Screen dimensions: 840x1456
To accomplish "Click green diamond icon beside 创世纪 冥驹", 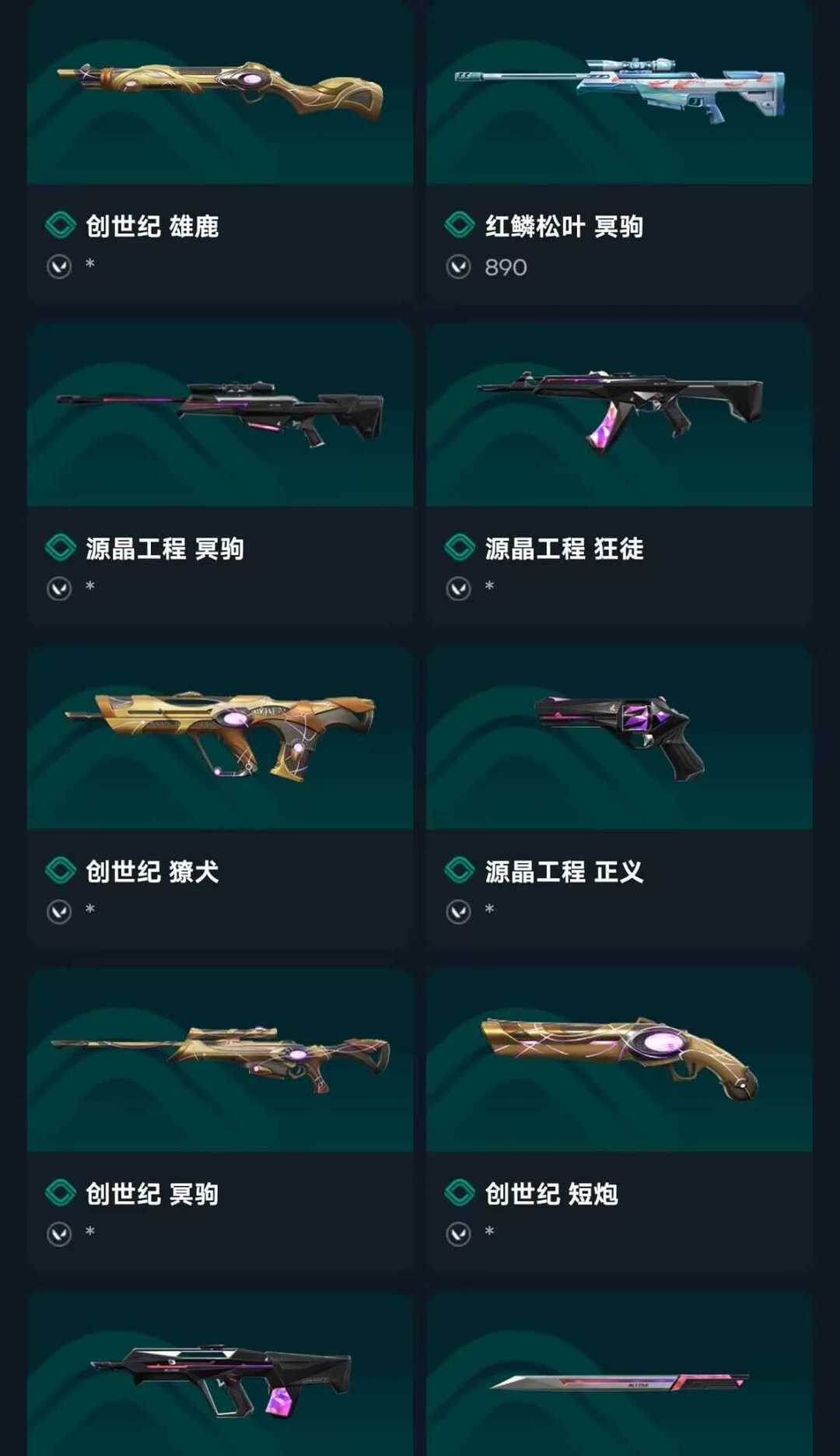I will pos(61,1193).
